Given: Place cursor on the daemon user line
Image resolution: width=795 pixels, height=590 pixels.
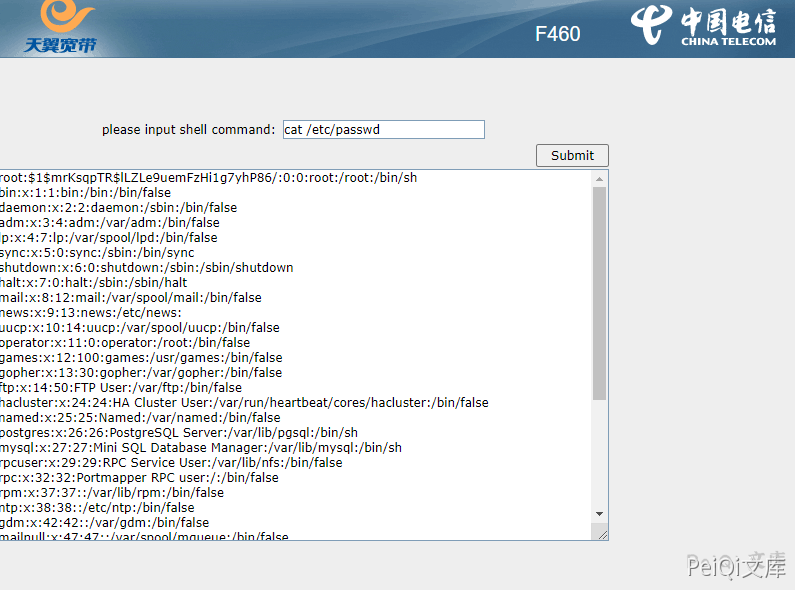Looking at the screenshot, I should click(x=118, y=208).
